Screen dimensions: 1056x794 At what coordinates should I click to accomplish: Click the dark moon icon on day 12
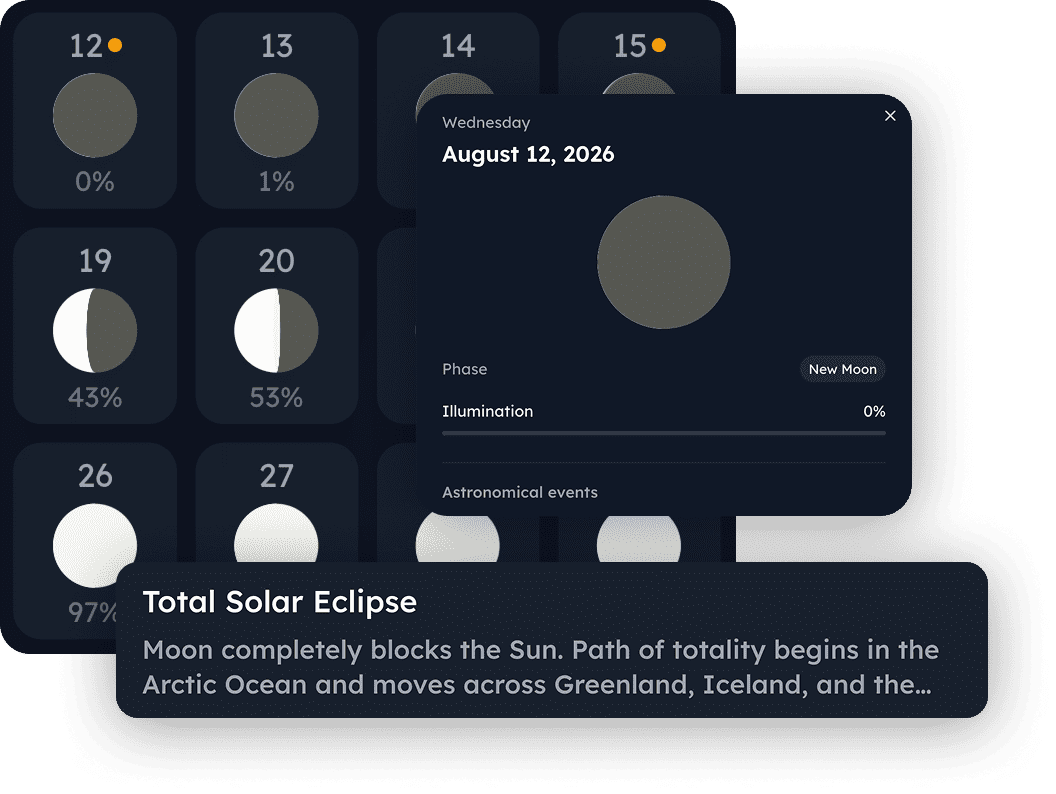pyautogui.click(x=95, y=115)
